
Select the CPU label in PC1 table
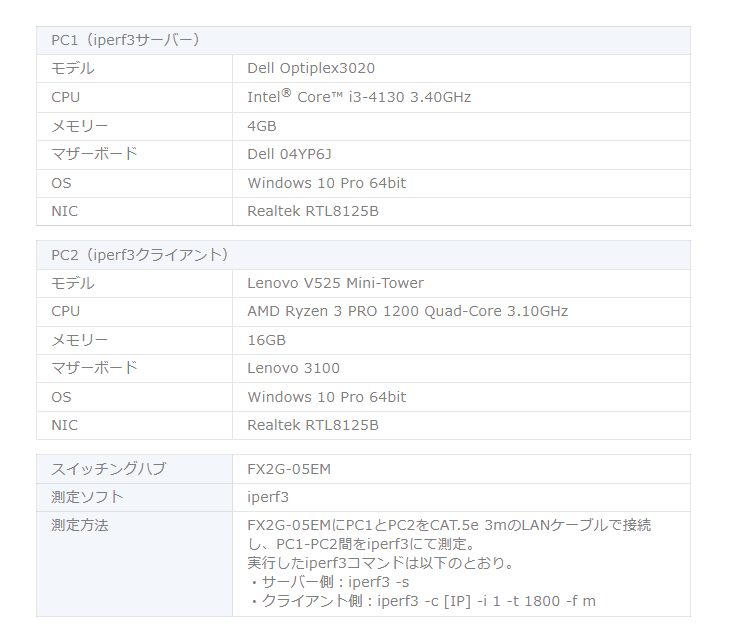(x=66, y=97)
